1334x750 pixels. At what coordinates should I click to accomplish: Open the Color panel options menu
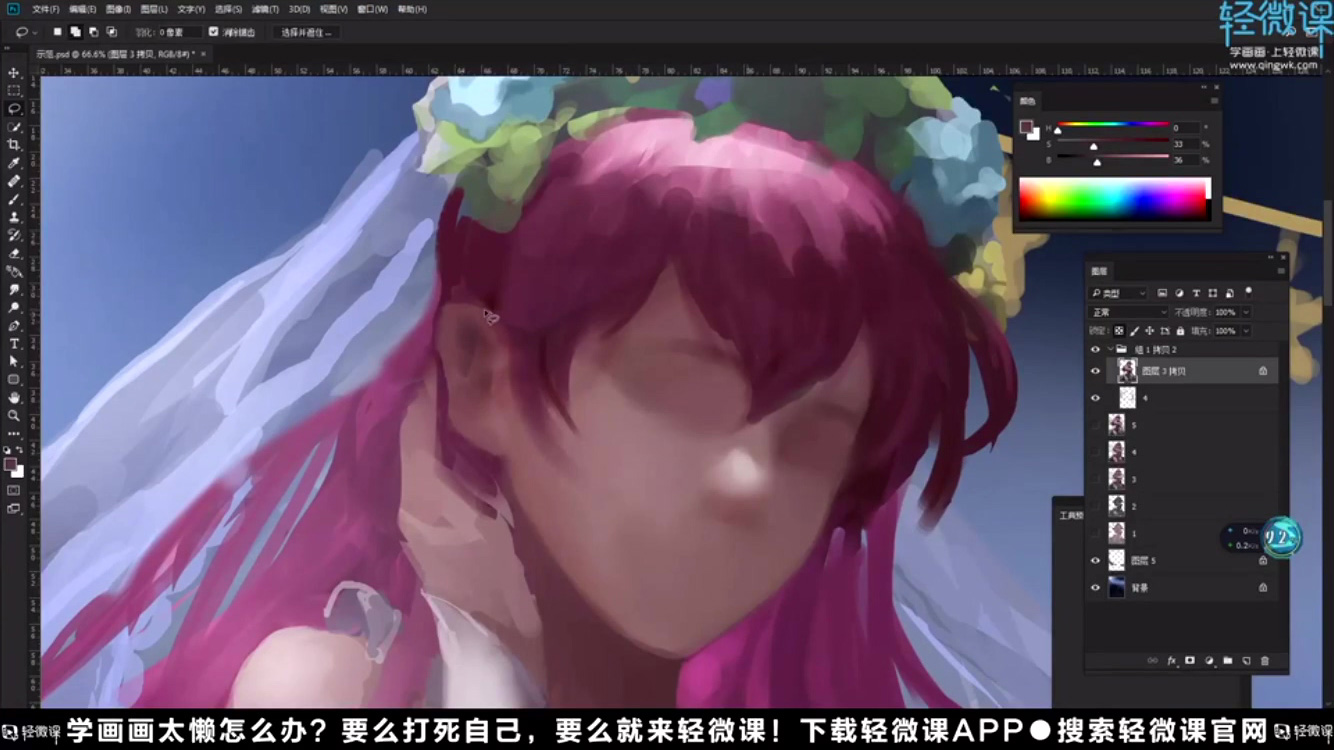click(1215, 101)
